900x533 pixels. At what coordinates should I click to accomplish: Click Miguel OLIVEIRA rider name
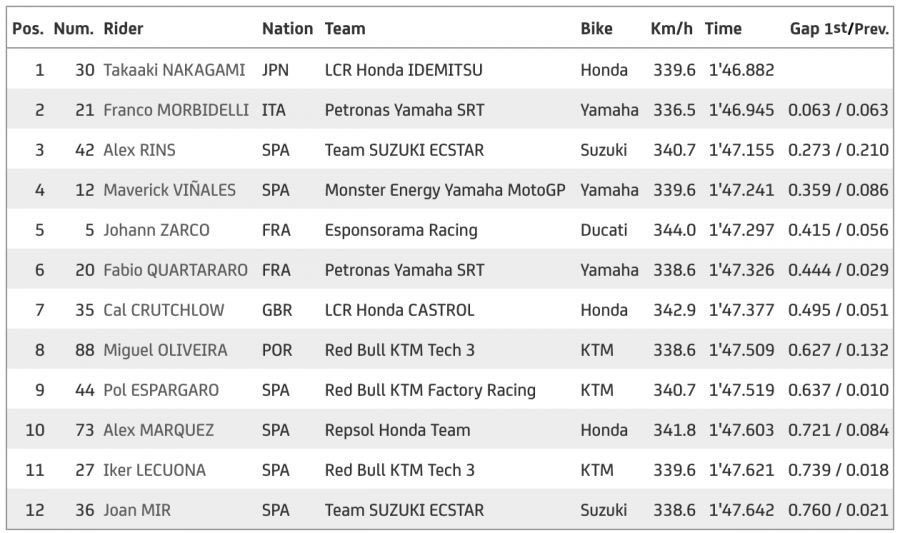point(165,350)
